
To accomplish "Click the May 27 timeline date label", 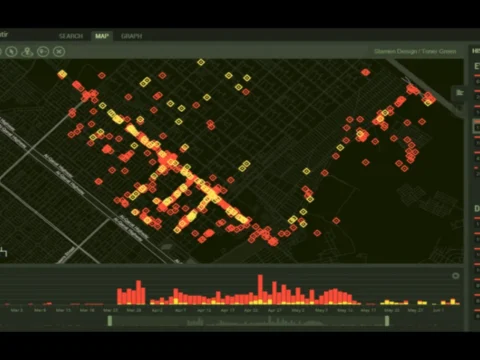I will tap(415, 310).
